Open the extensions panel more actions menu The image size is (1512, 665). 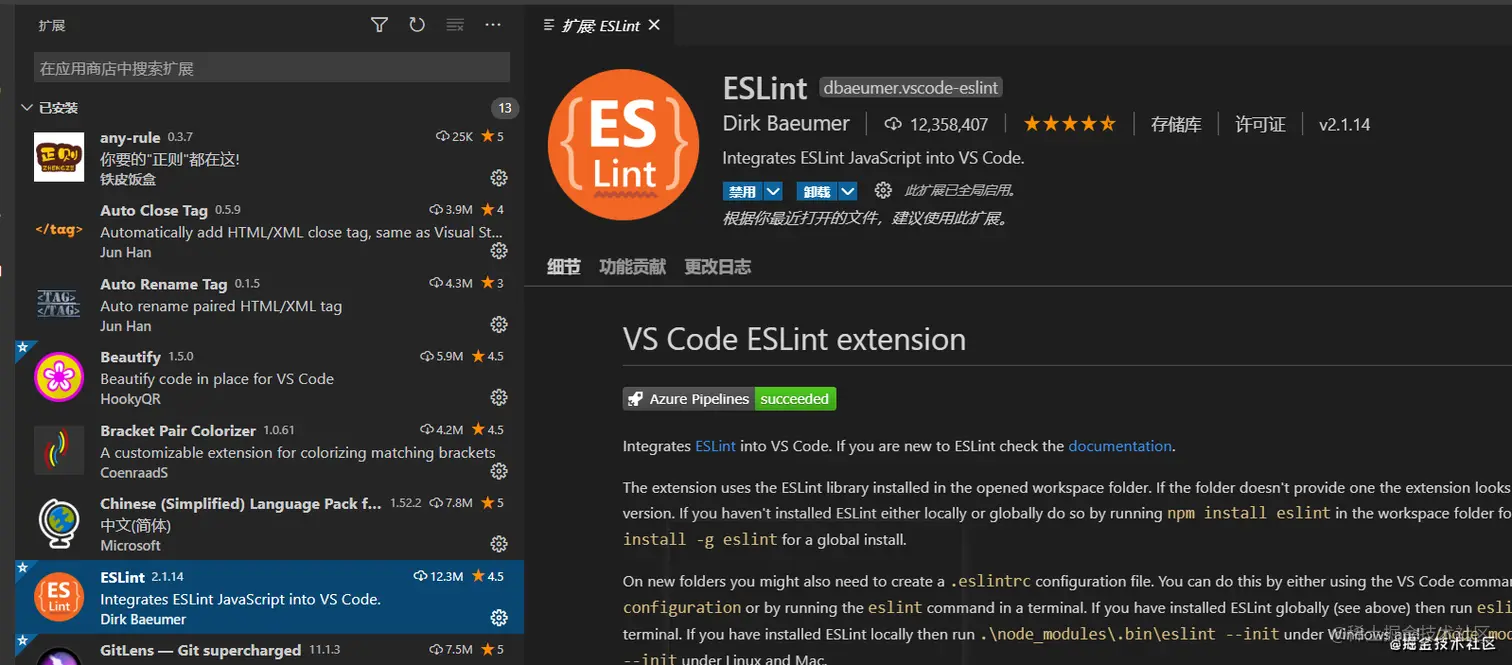point(493,25)
